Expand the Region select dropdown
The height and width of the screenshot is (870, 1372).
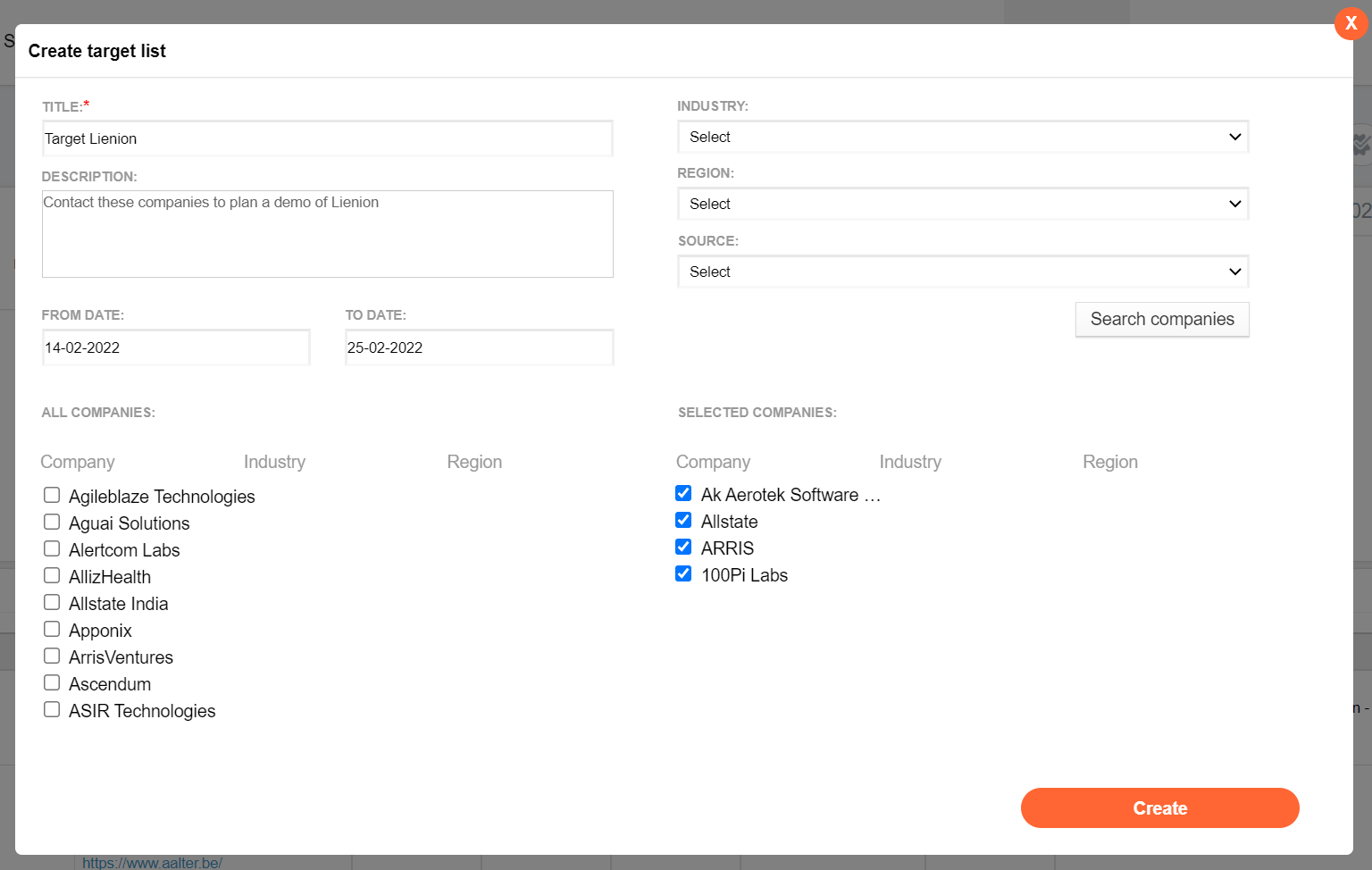click(x=962, y=204)
